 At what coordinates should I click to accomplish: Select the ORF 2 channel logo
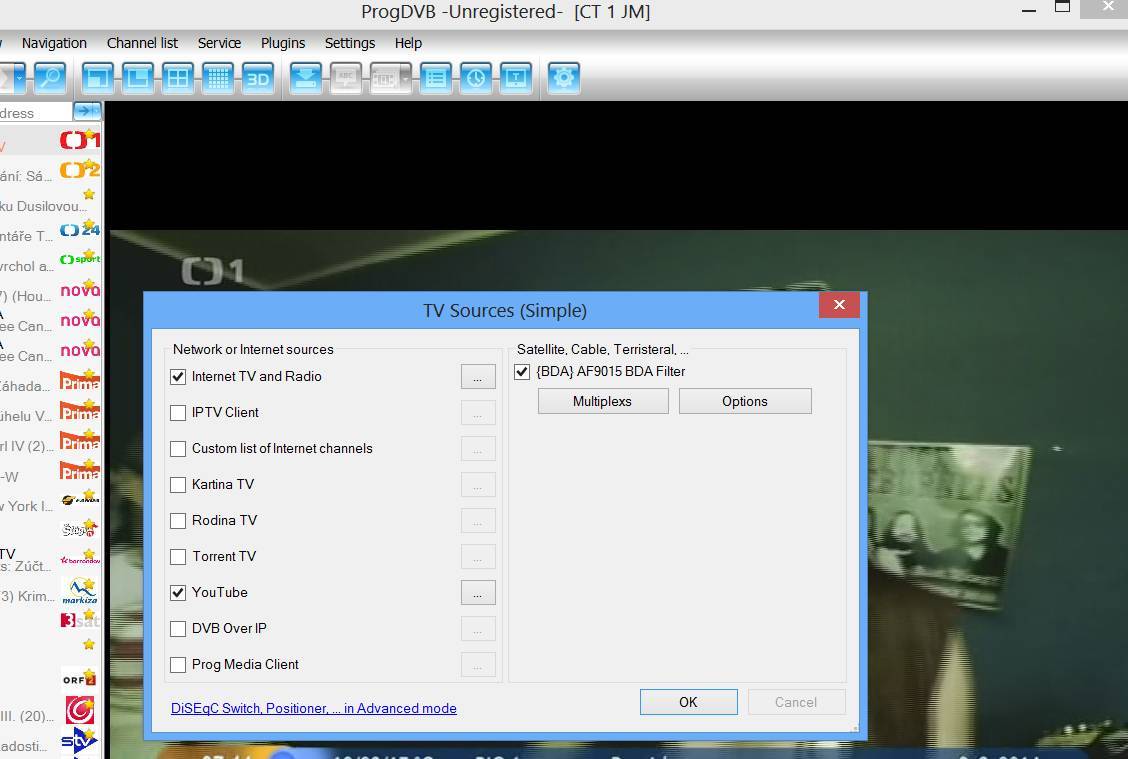[80, 678]
